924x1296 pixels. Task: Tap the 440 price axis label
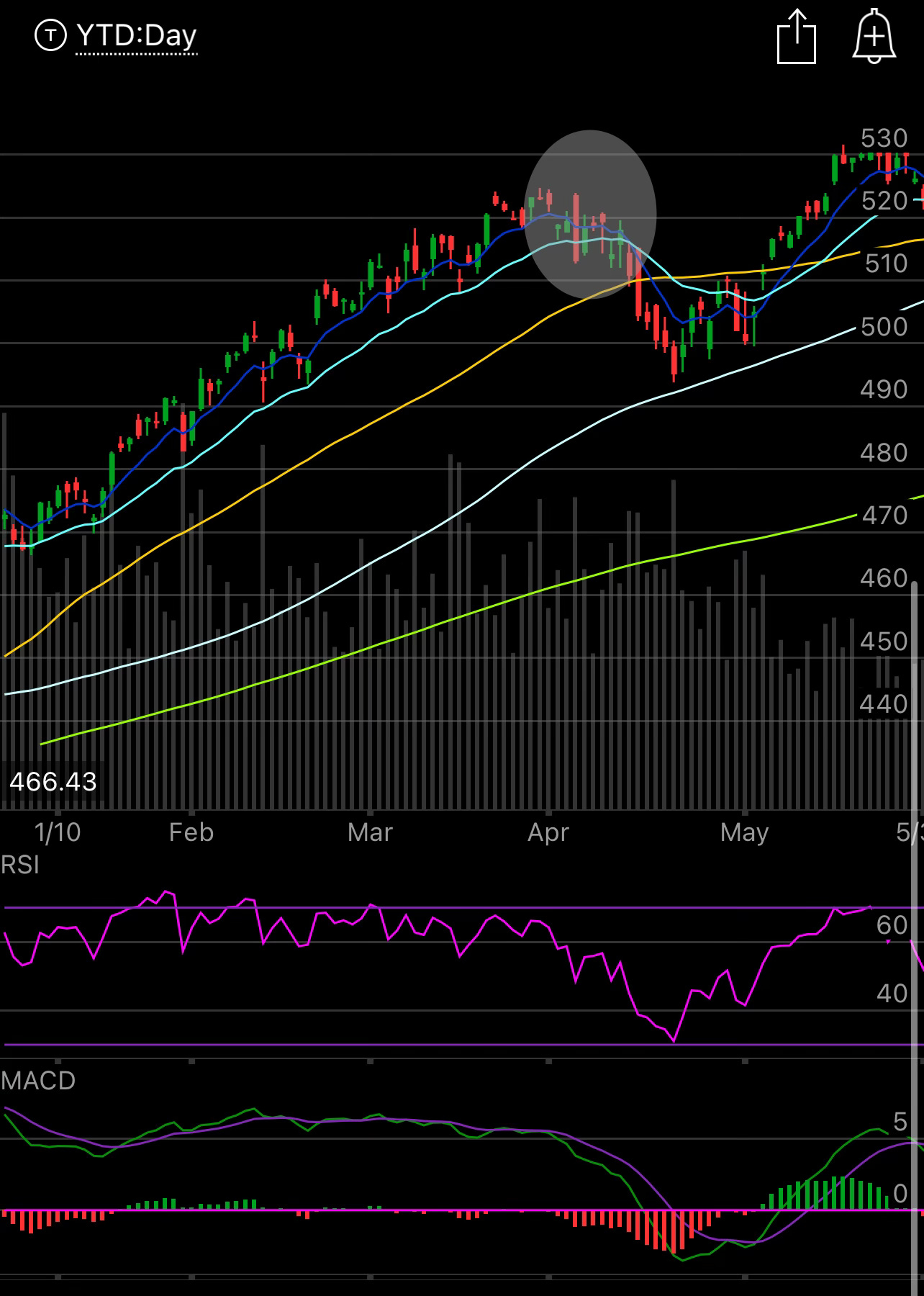[884, 704]
